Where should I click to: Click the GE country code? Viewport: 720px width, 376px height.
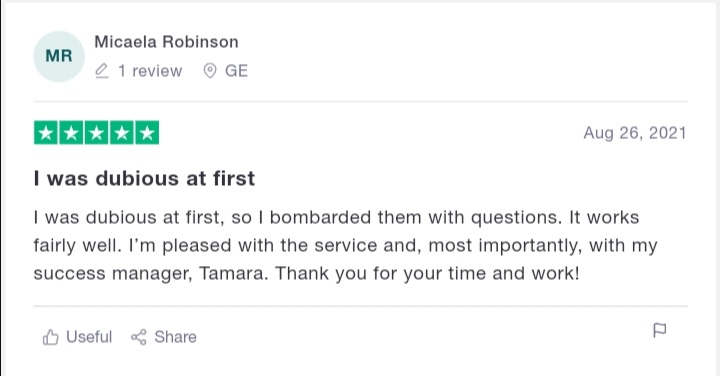coord(236,71)
